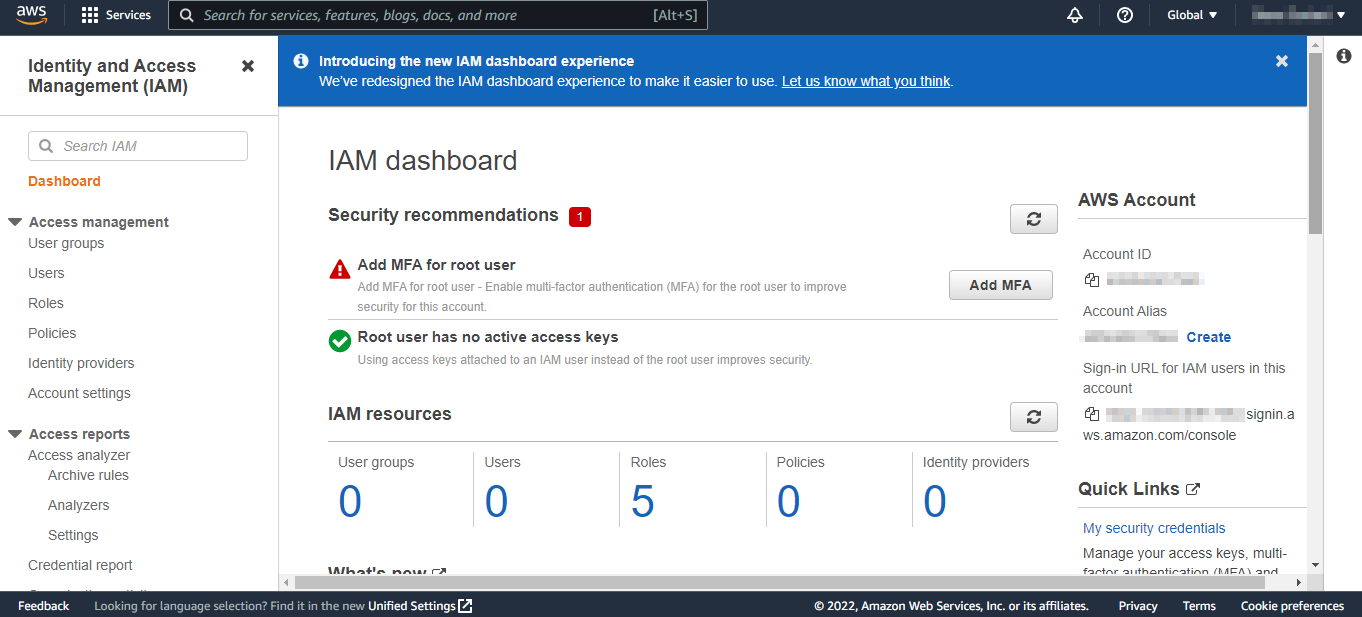Open Identity providers in sidebar
Screen dimensions: 1362x617
tap(81, 363)
